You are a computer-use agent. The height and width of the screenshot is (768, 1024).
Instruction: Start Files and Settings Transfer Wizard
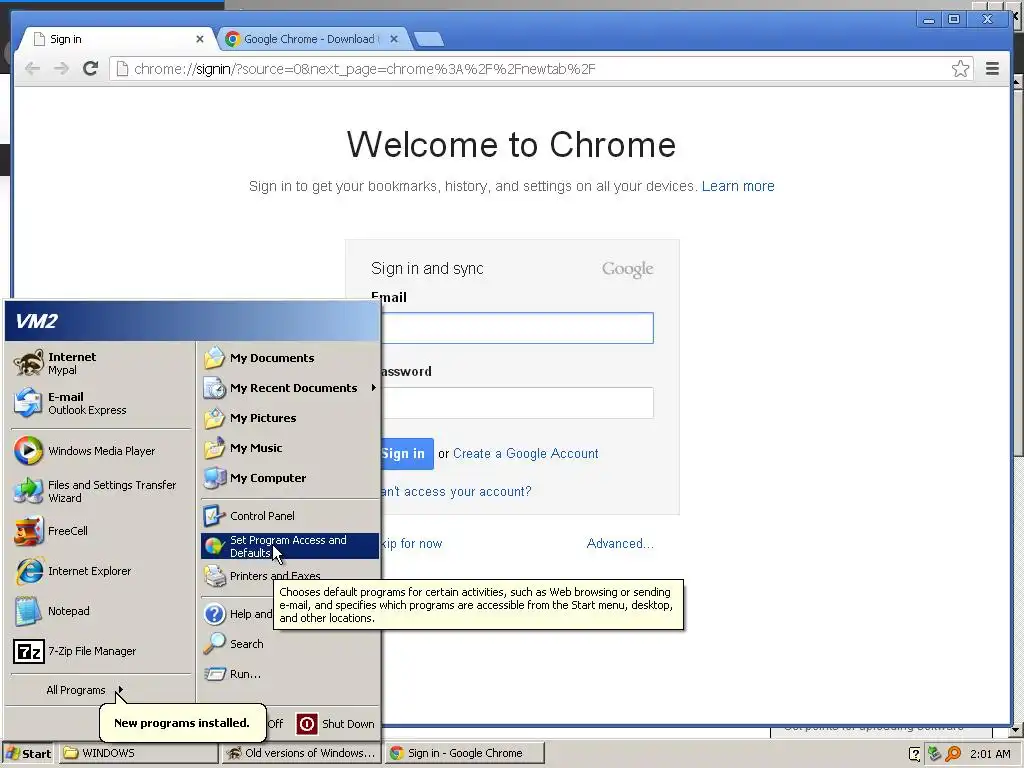[x=101, y=491]
